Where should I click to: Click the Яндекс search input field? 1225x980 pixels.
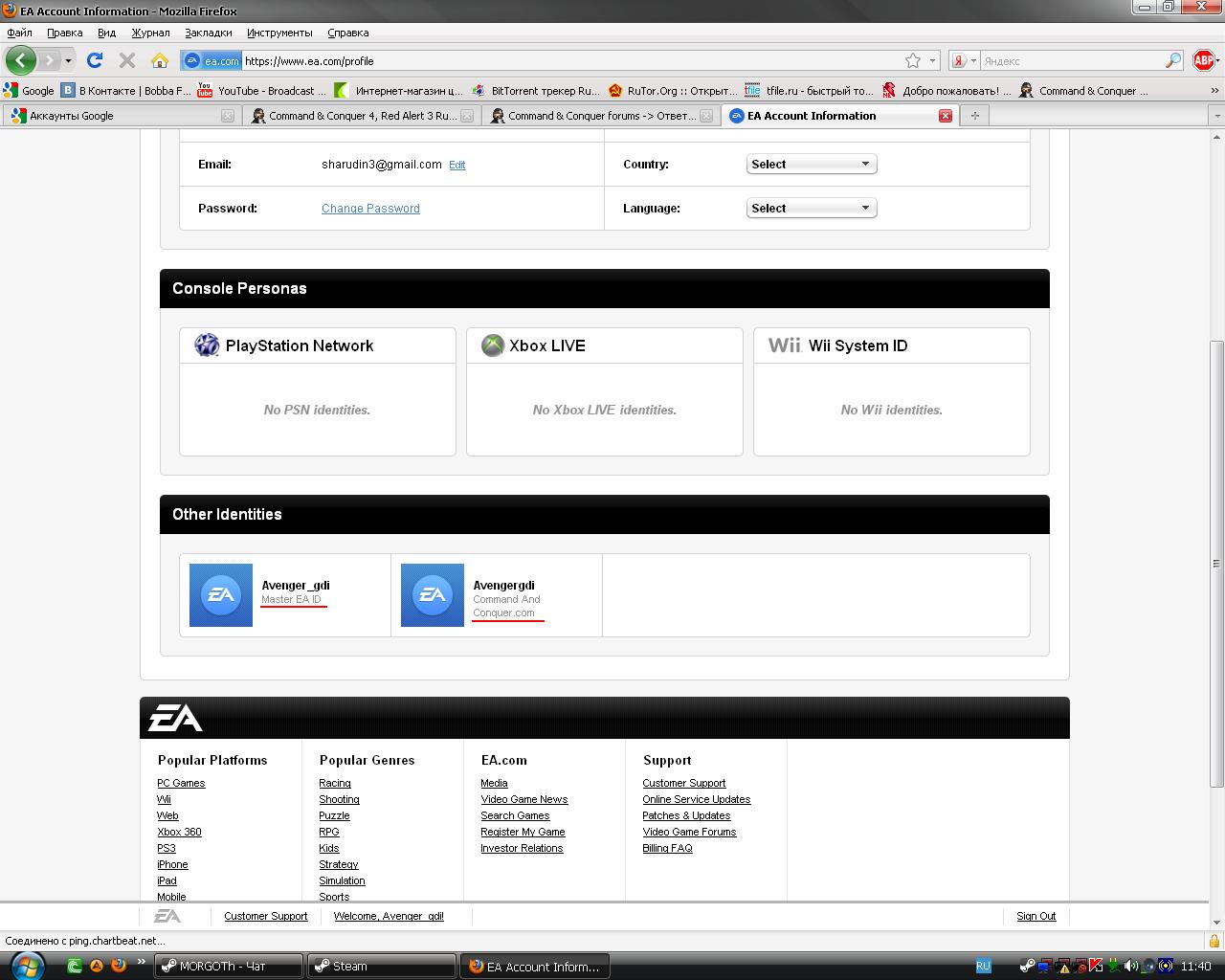pos(1072,60)
